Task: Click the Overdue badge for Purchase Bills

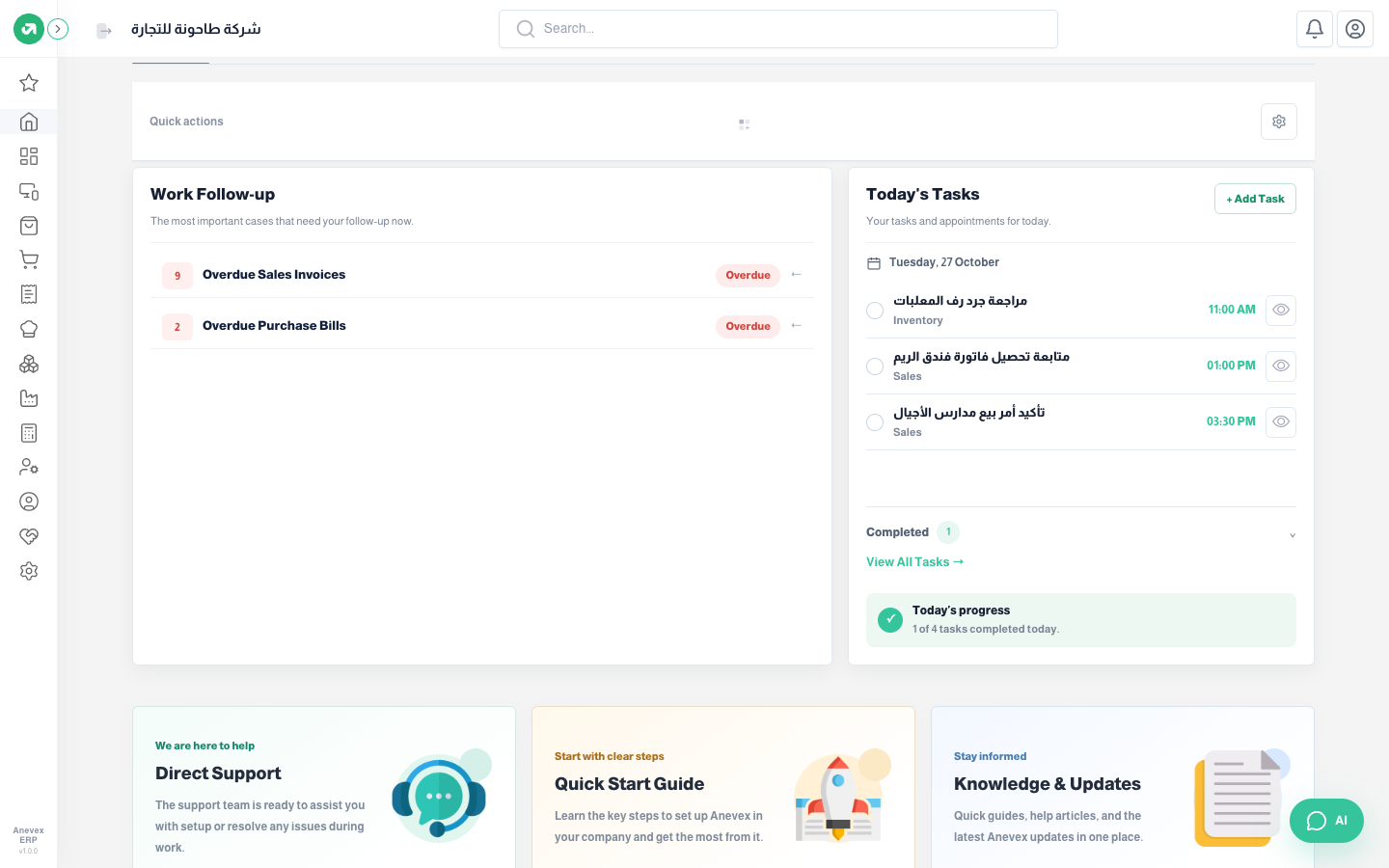Action: [748, 326]
